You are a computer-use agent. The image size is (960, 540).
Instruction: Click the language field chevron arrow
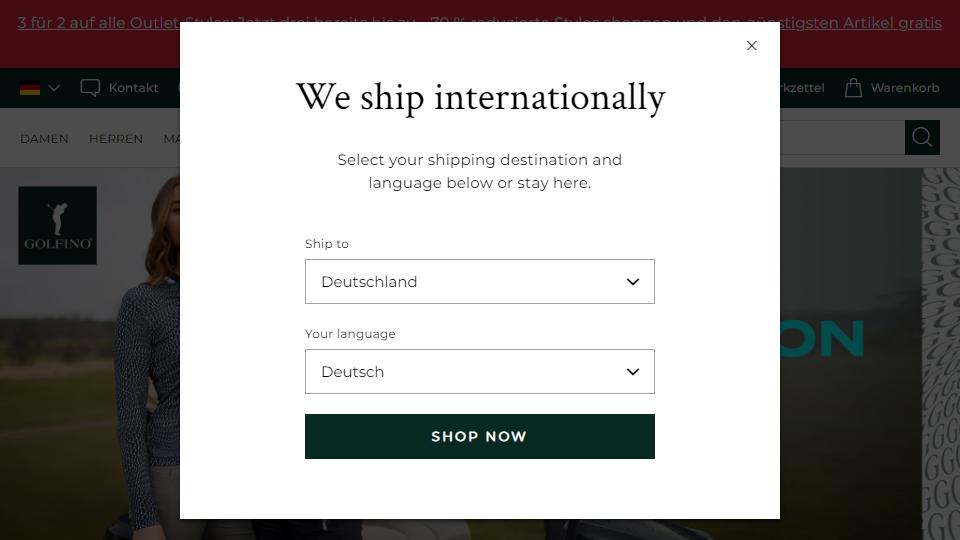633,372
